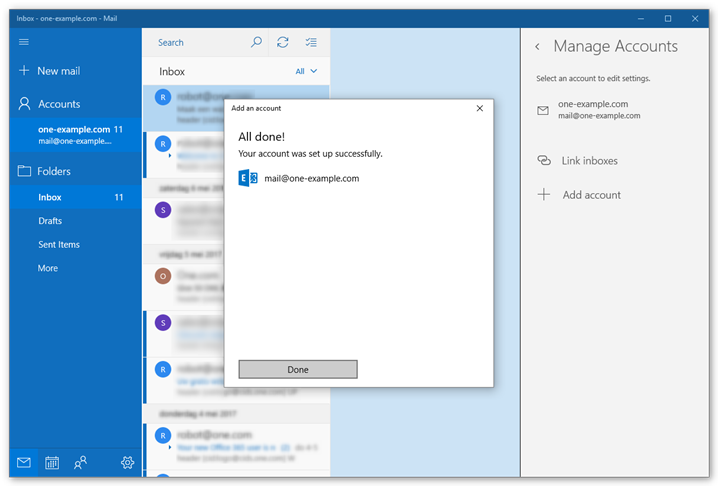Switch to Mail envelope icon
This screenshot has height=486, width=718.
pos(24,462)
